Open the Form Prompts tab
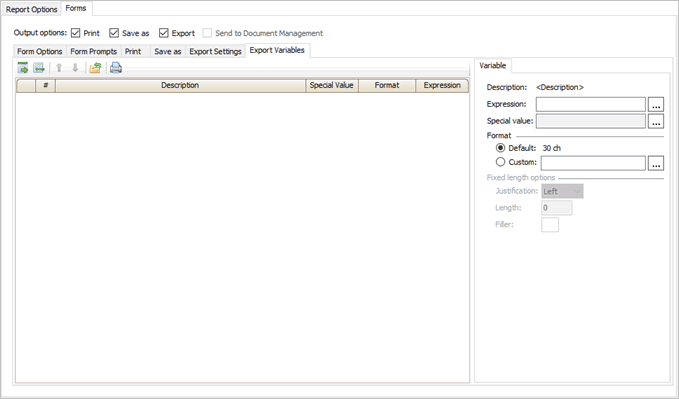Image resolution: width=679 pixels, height=399 pixels. 94,51
